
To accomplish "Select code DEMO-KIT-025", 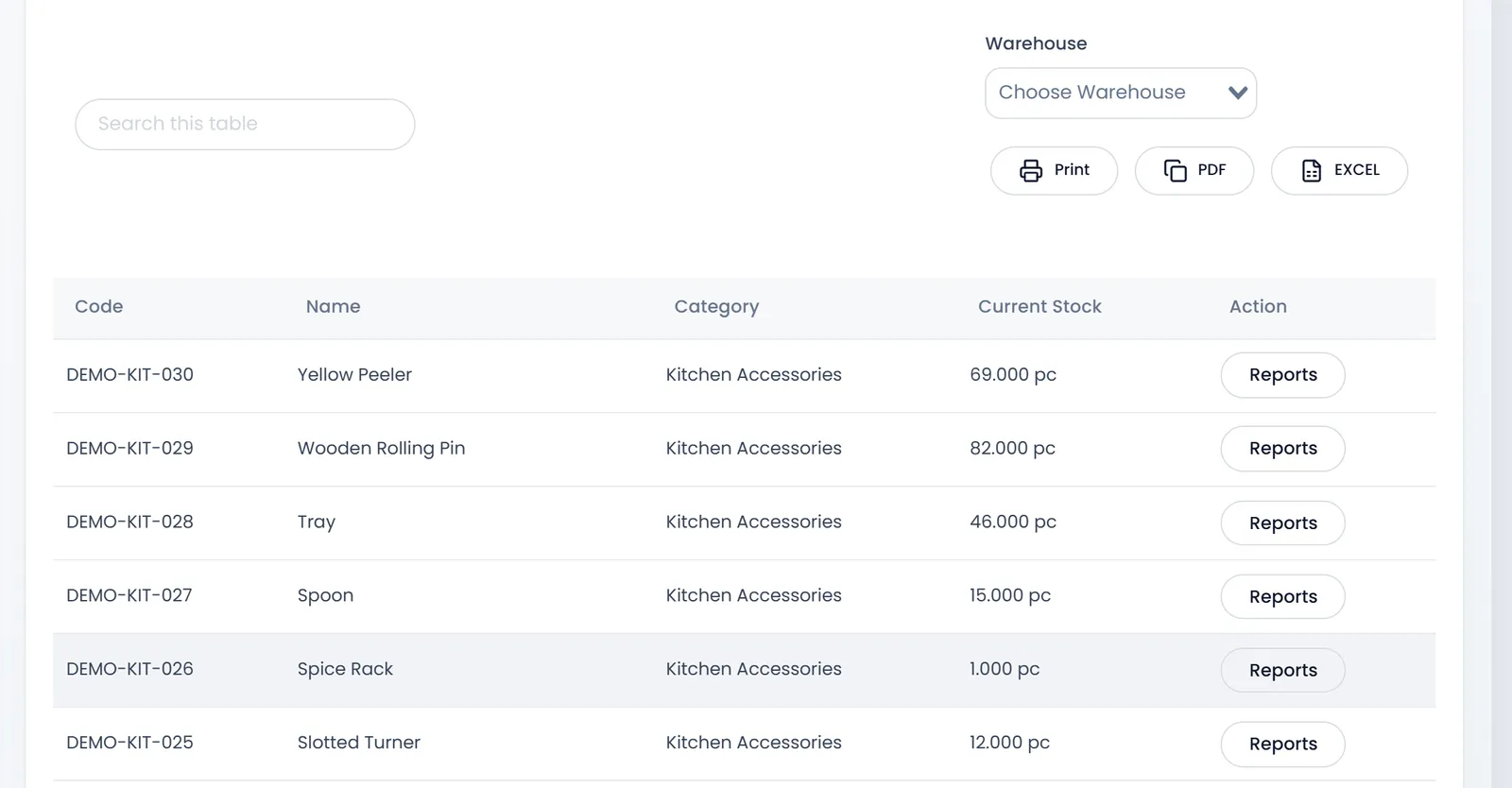I will (129, 743).
